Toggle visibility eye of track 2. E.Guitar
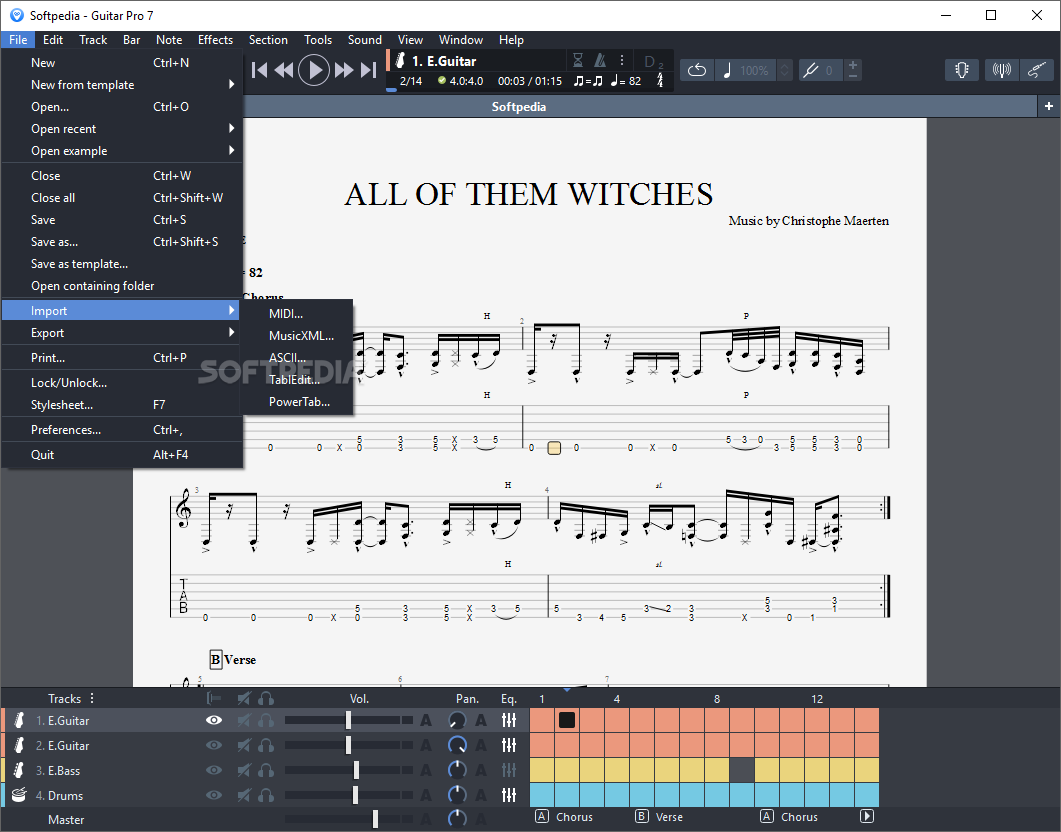 (x=214, y=745)
